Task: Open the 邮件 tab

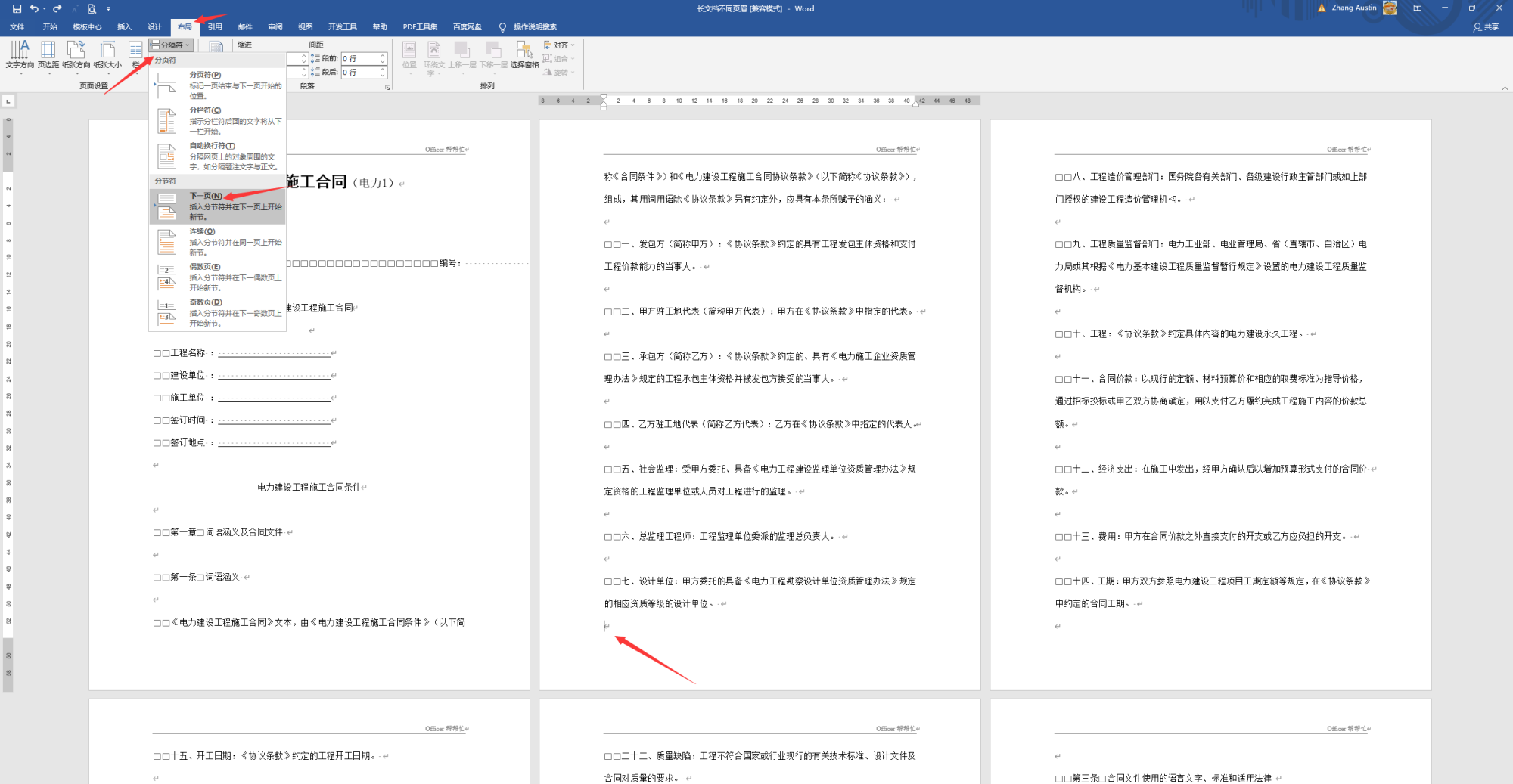Action: coord(245,27)
